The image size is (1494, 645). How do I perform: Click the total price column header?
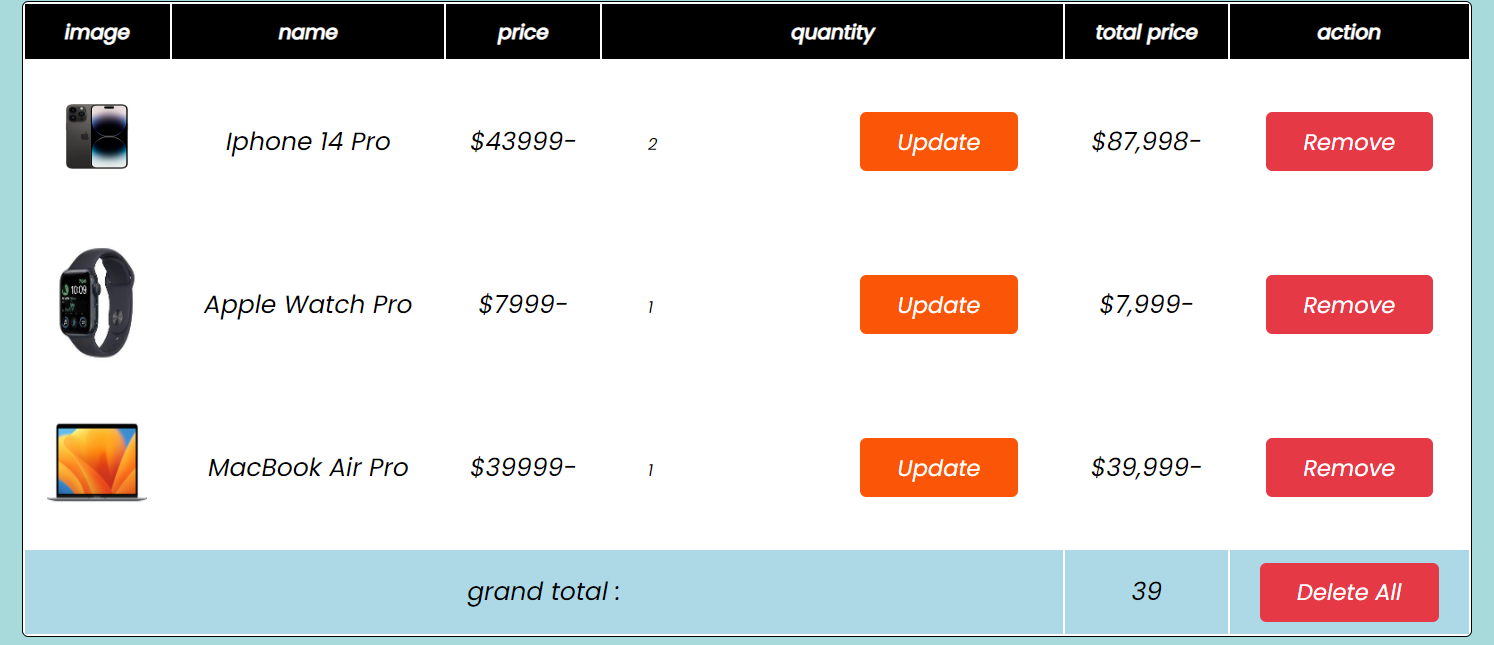coord(1146,31)
